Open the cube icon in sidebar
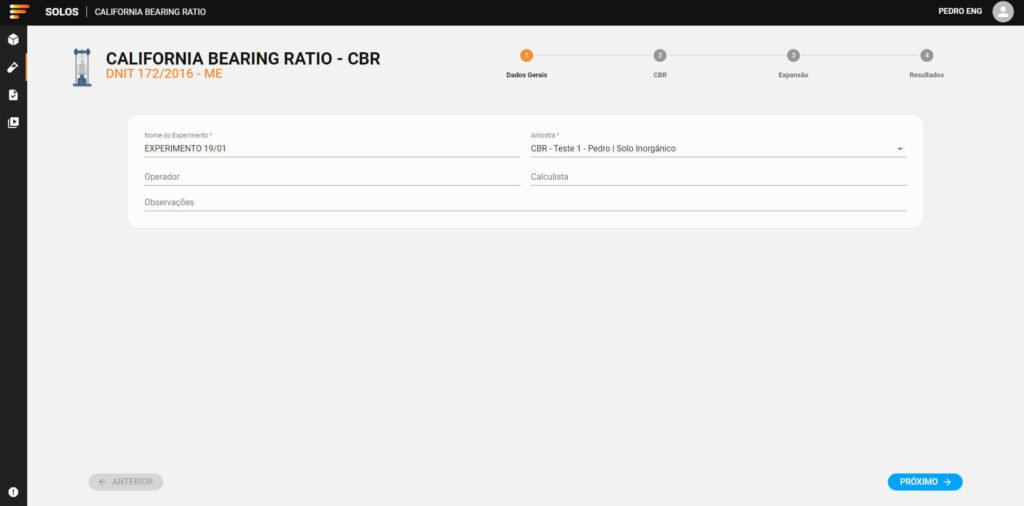Viewport: 1024px width, 506px height. (13, 40)
